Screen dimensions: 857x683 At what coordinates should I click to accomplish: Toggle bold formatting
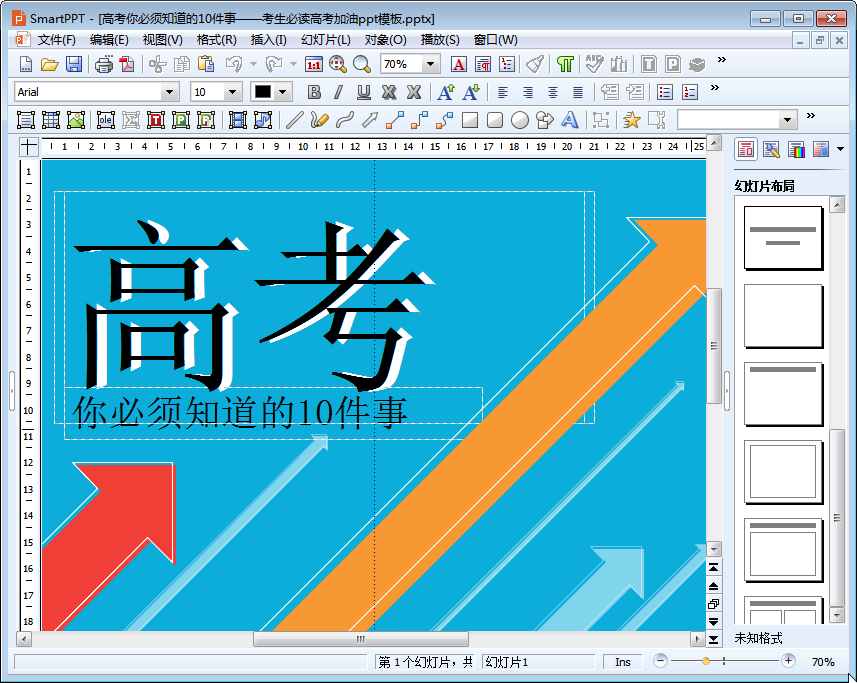(x=313, y=91)
